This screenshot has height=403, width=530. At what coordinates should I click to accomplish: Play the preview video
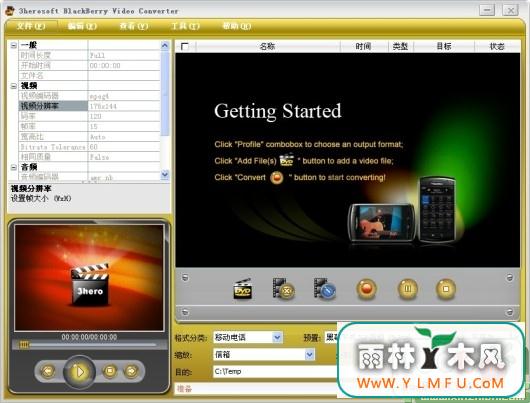pos(79,372)
